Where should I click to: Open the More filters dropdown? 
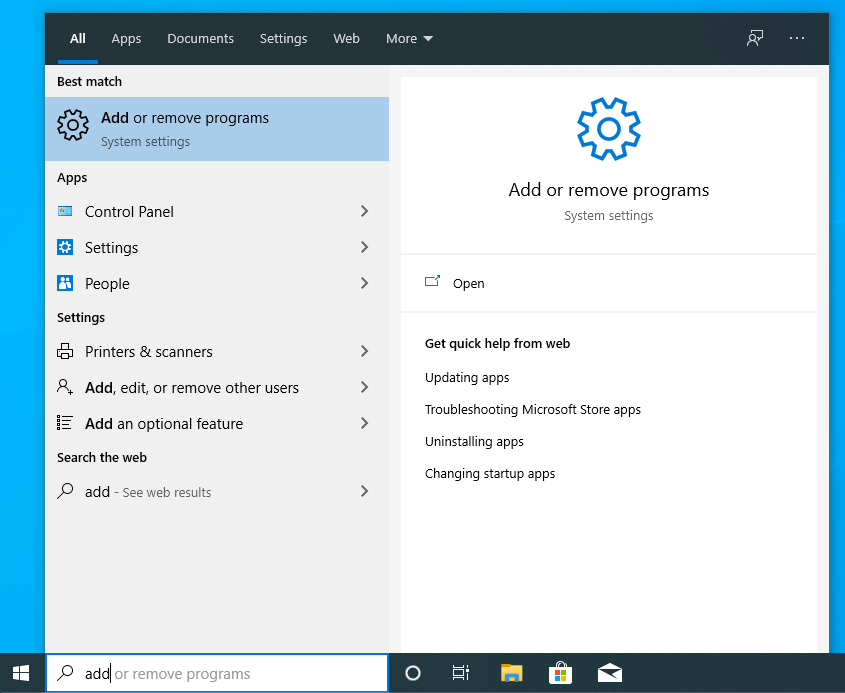pos(408,38)
